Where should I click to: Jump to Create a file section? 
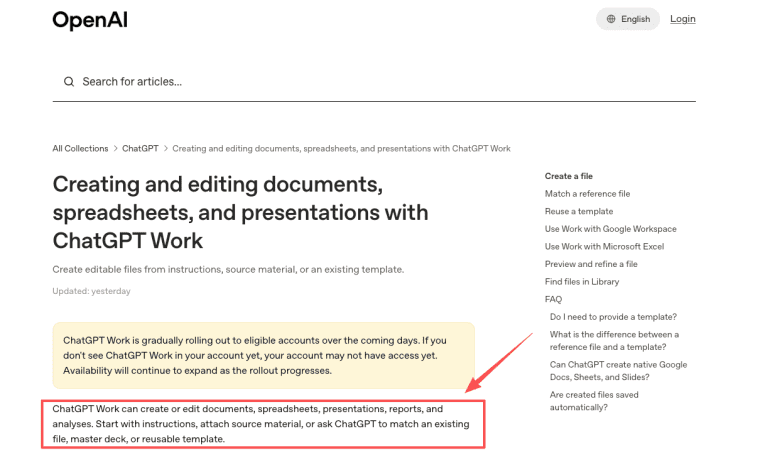[569, 176]
